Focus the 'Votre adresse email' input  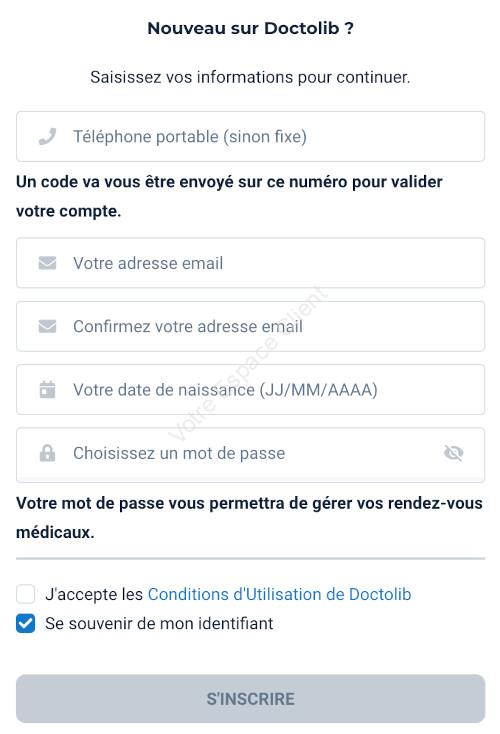point(250,263)
